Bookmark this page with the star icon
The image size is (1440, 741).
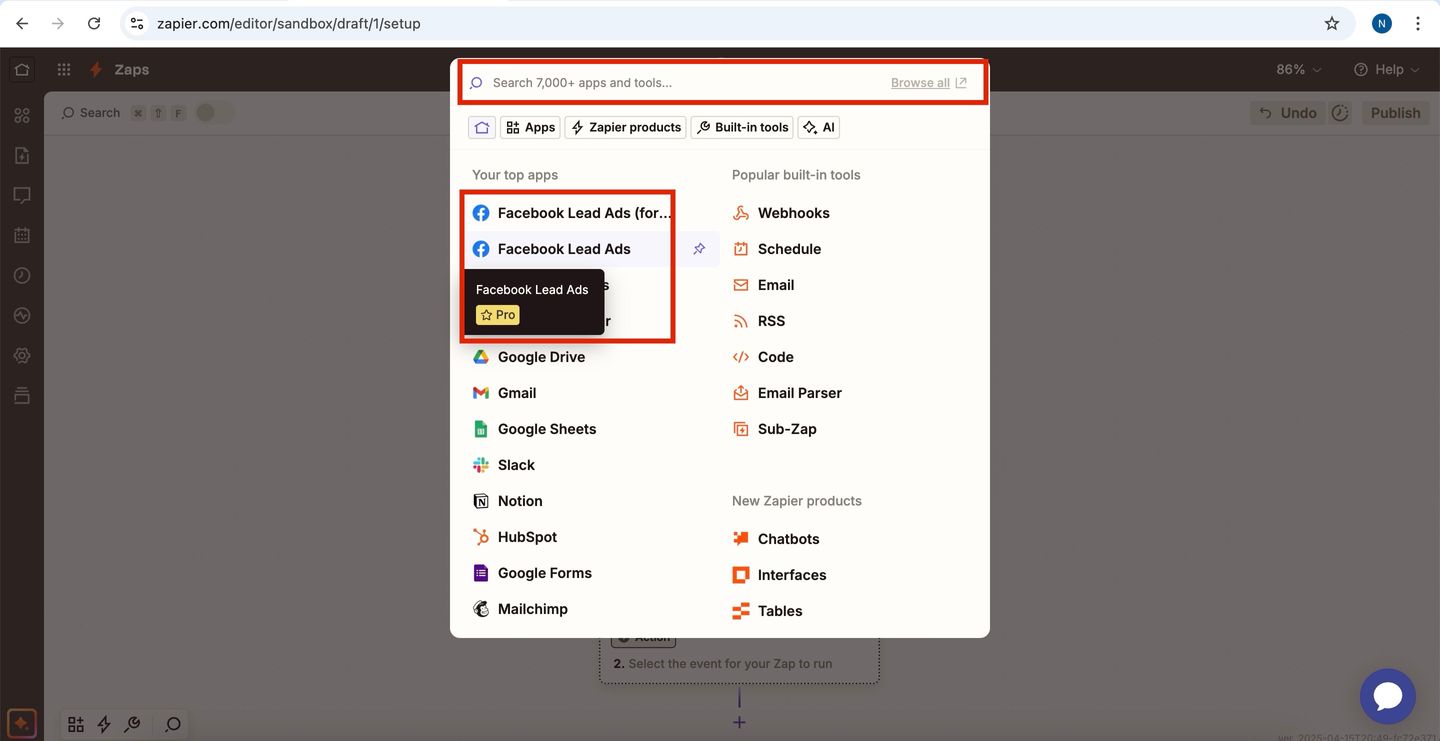tap(1332, 23)
